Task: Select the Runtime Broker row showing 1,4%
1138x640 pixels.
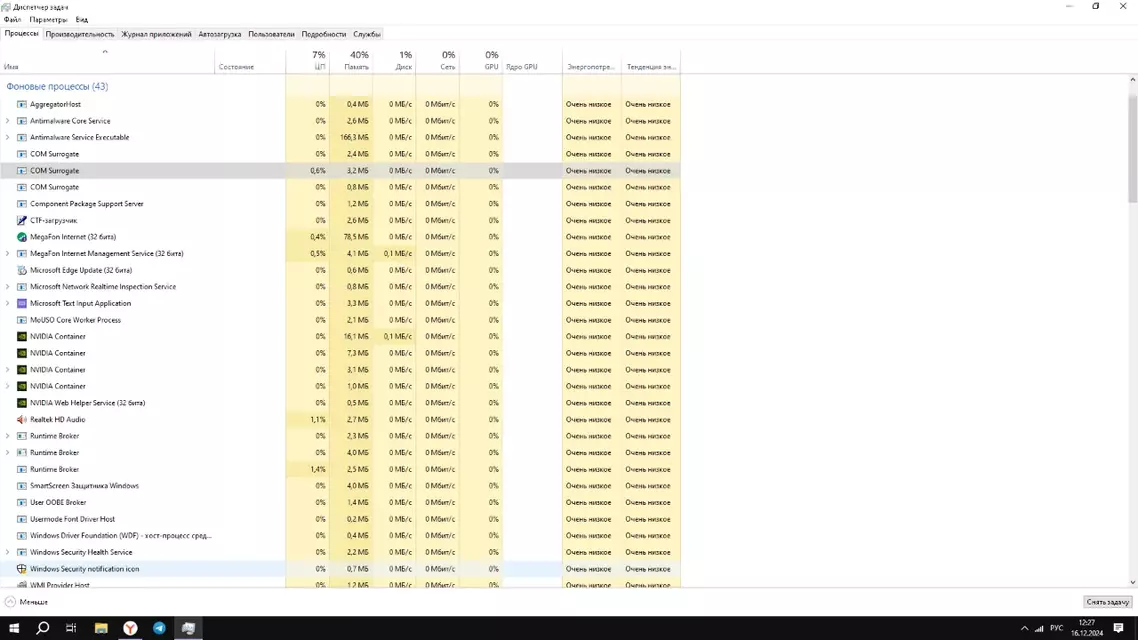Action: pyautogui.click(x=340, y=469)
